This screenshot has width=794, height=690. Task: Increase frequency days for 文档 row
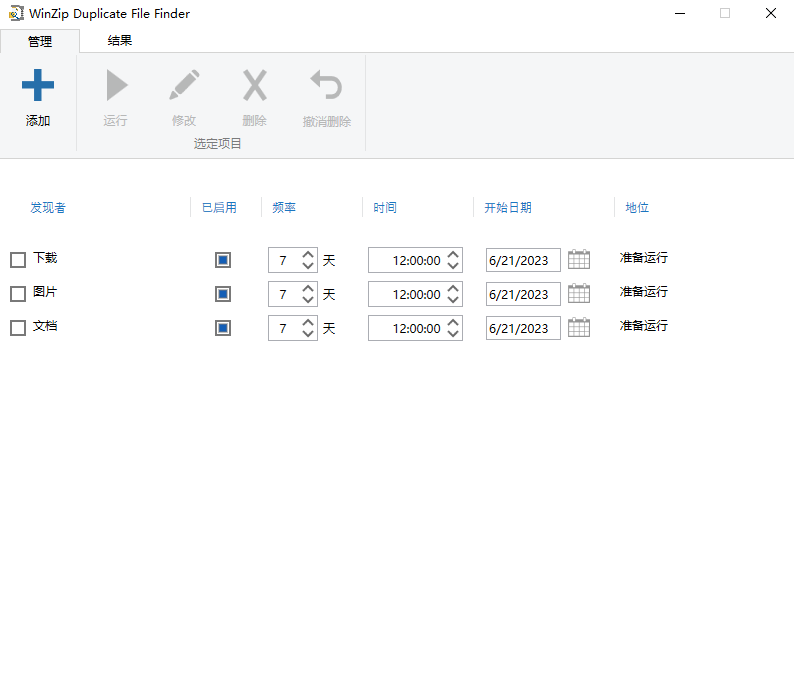click(308, 322)
